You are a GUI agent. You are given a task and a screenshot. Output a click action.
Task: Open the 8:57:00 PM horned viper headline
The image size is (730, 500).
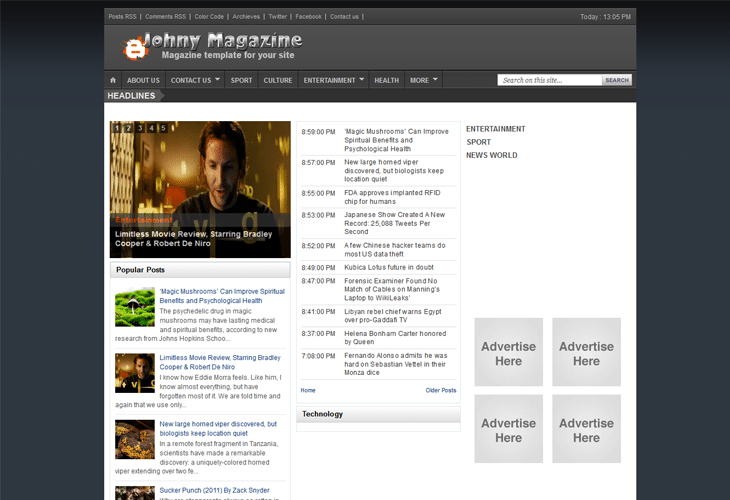coord(394,170)
